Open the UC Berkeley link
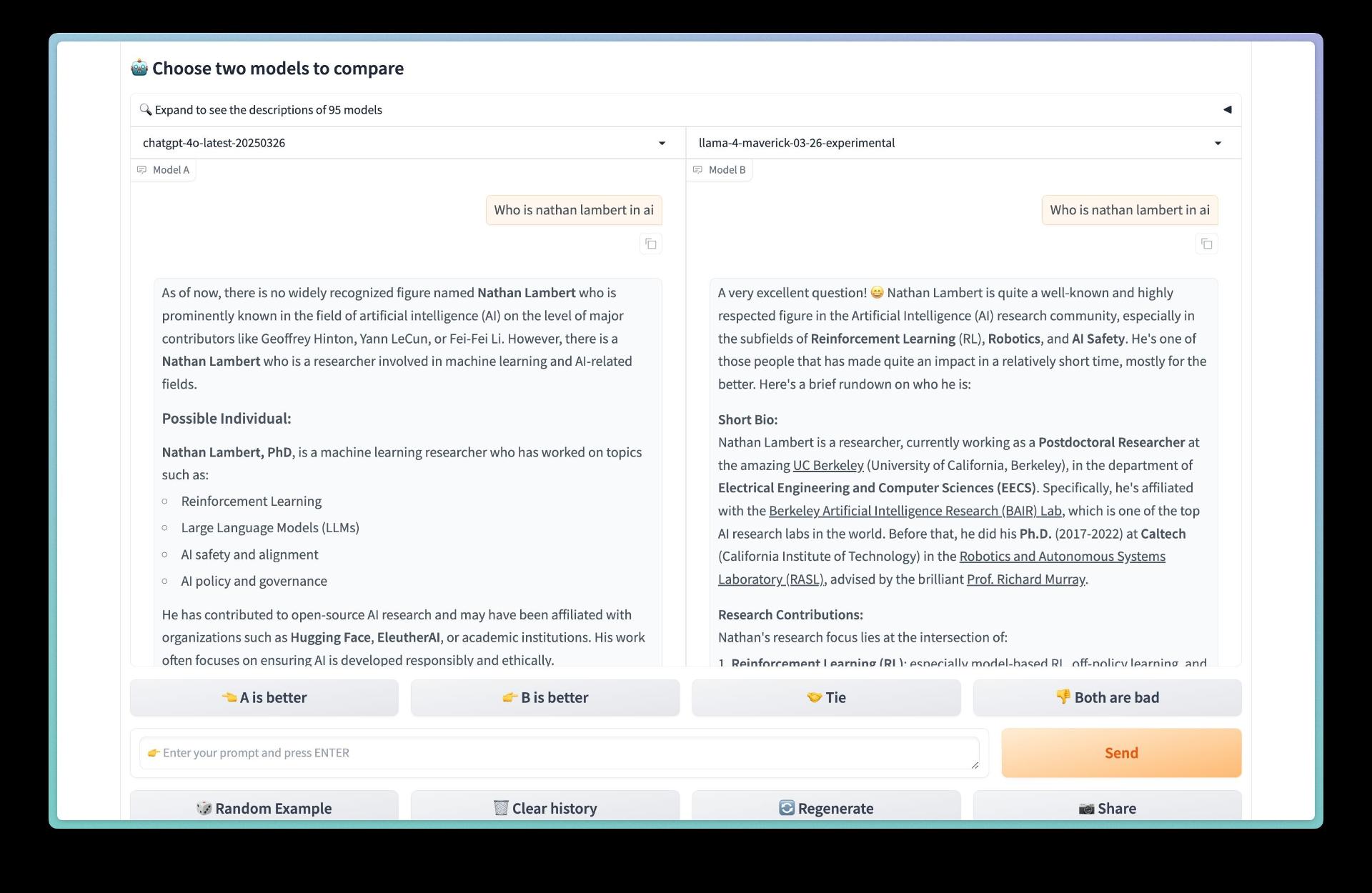 coord(828,465)
